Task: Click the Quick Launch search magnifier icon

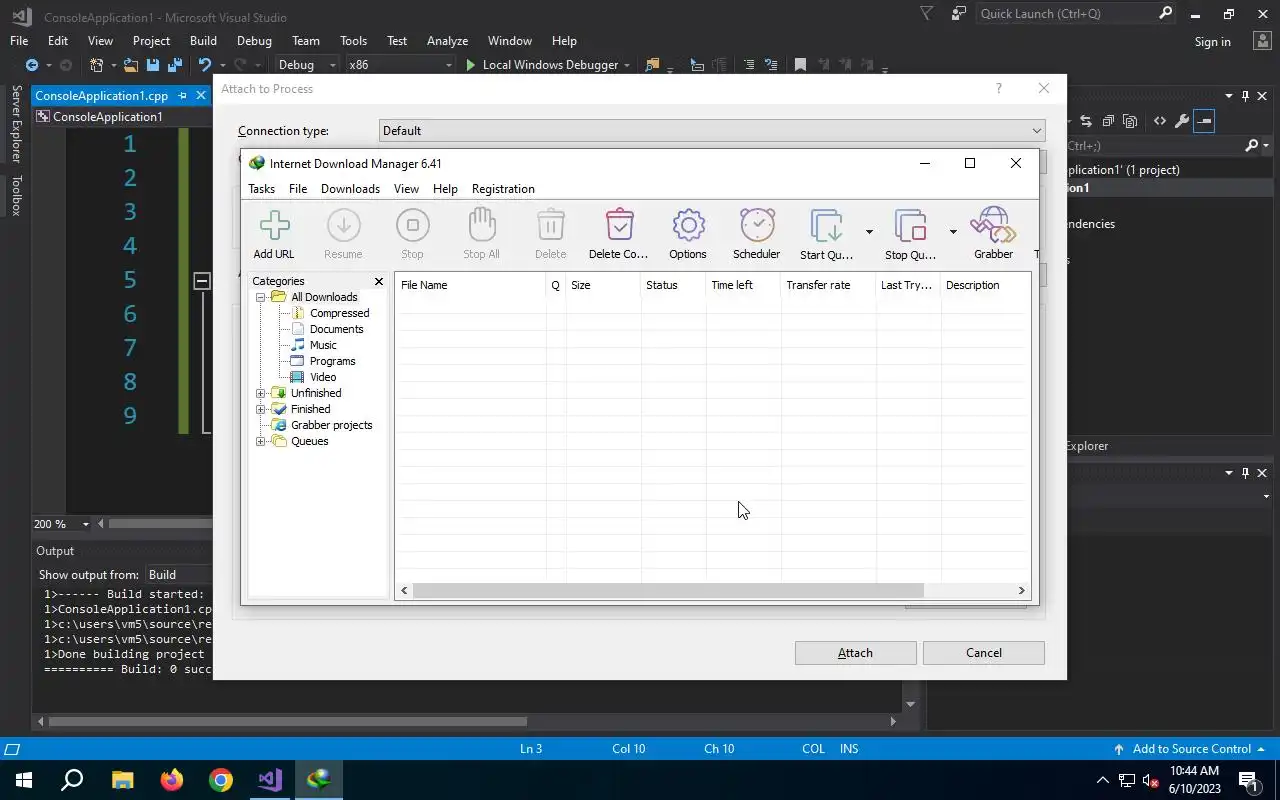Action: tap(1165, 14)
